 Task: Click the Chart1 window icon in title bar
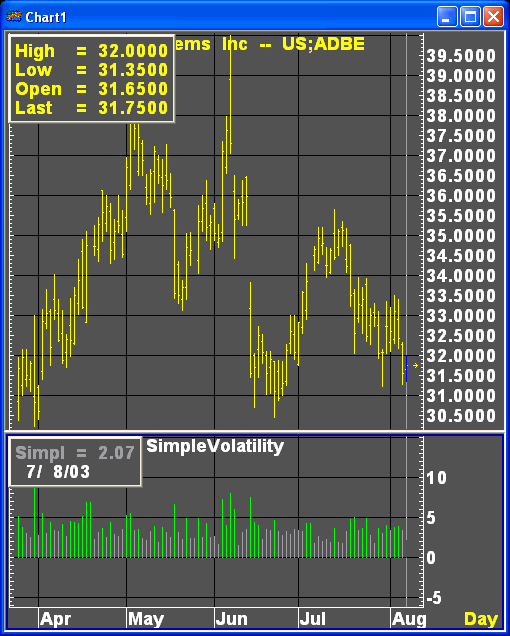(14, 17)
